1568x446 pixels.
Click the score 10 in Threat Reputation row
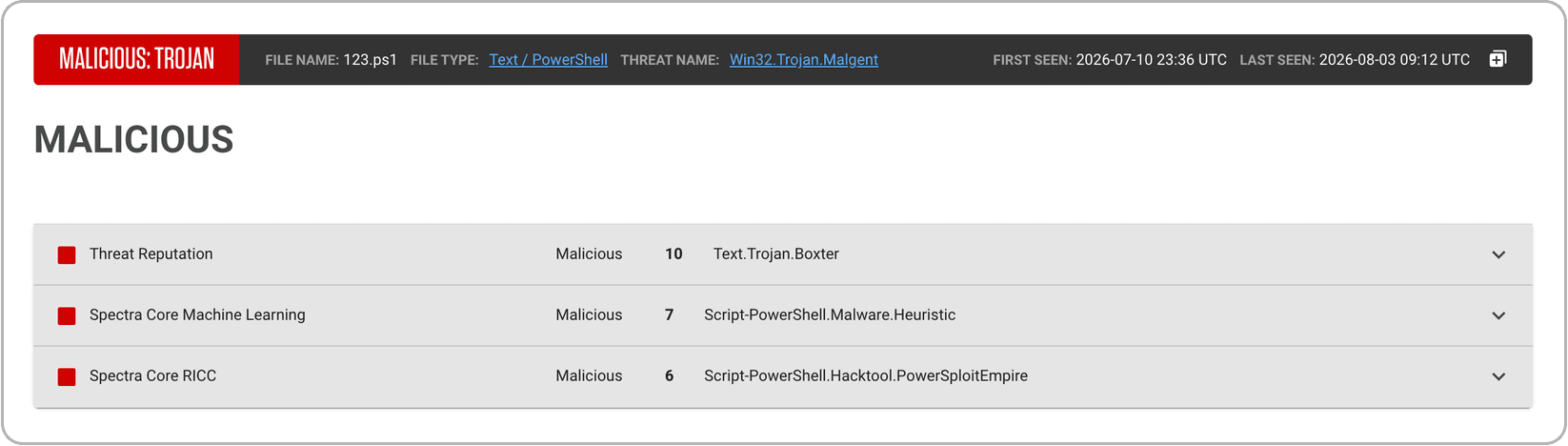click(x=673, y=253)
